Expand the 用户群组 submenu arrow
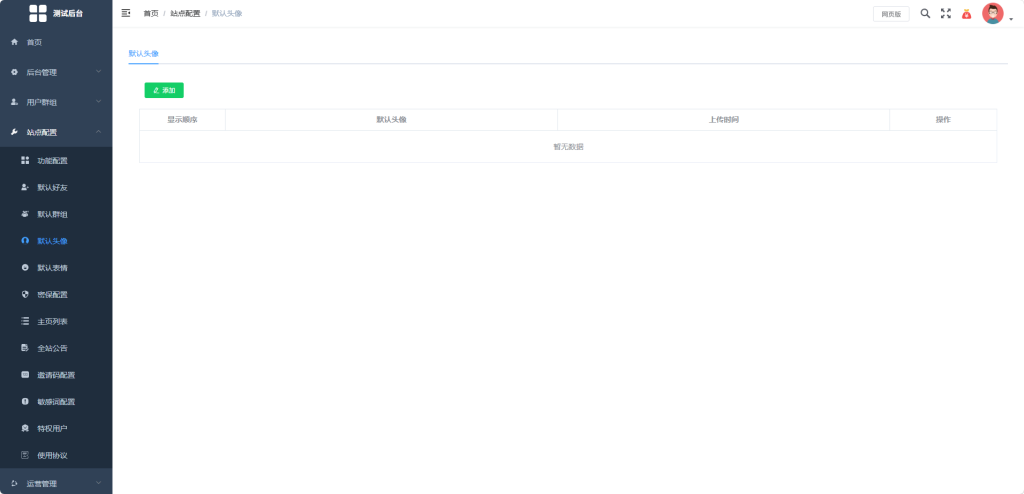This screenshot has height=494, width=1024. tap(99, 101)
